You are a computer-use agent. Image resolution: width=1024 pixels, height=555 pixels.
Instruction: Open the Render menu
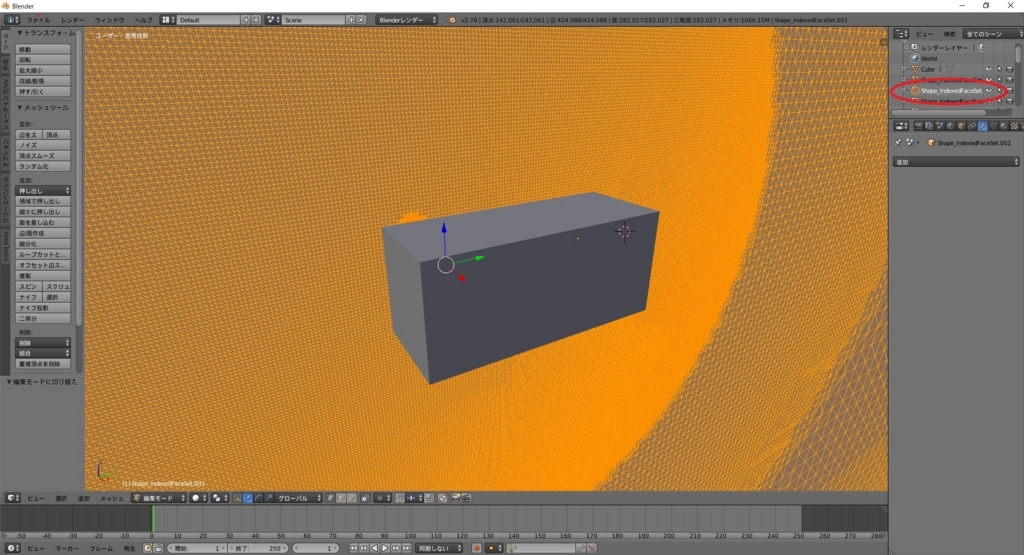72,20
